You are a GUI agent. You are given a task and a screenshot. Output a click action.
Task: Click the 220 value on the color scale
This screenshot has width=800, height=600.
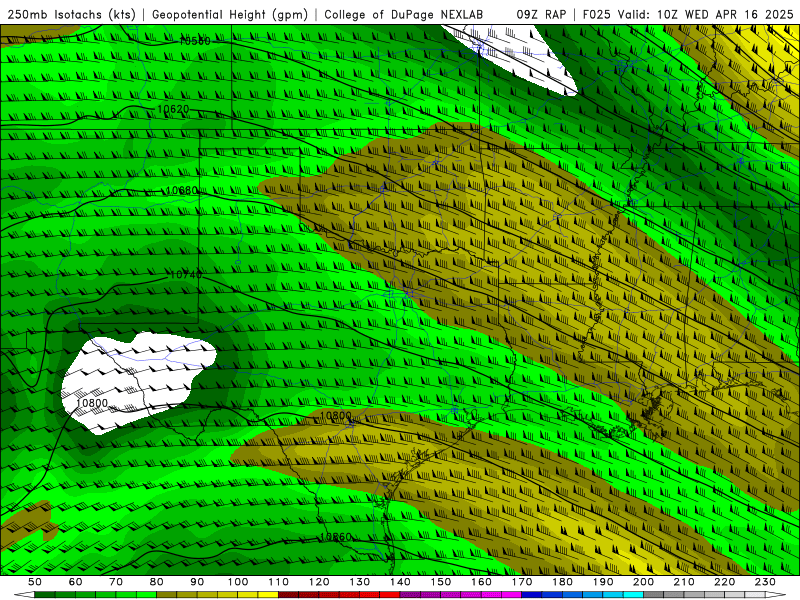pos(724,582)
